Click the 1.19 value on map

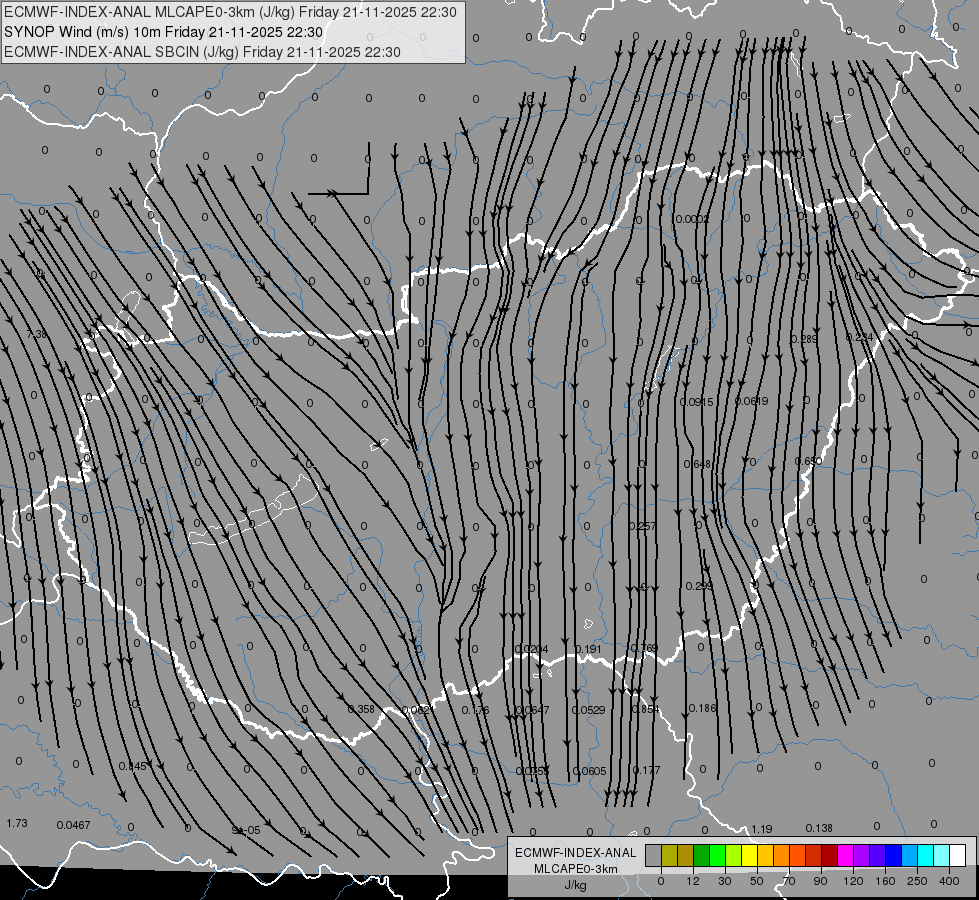coord(762,829)
